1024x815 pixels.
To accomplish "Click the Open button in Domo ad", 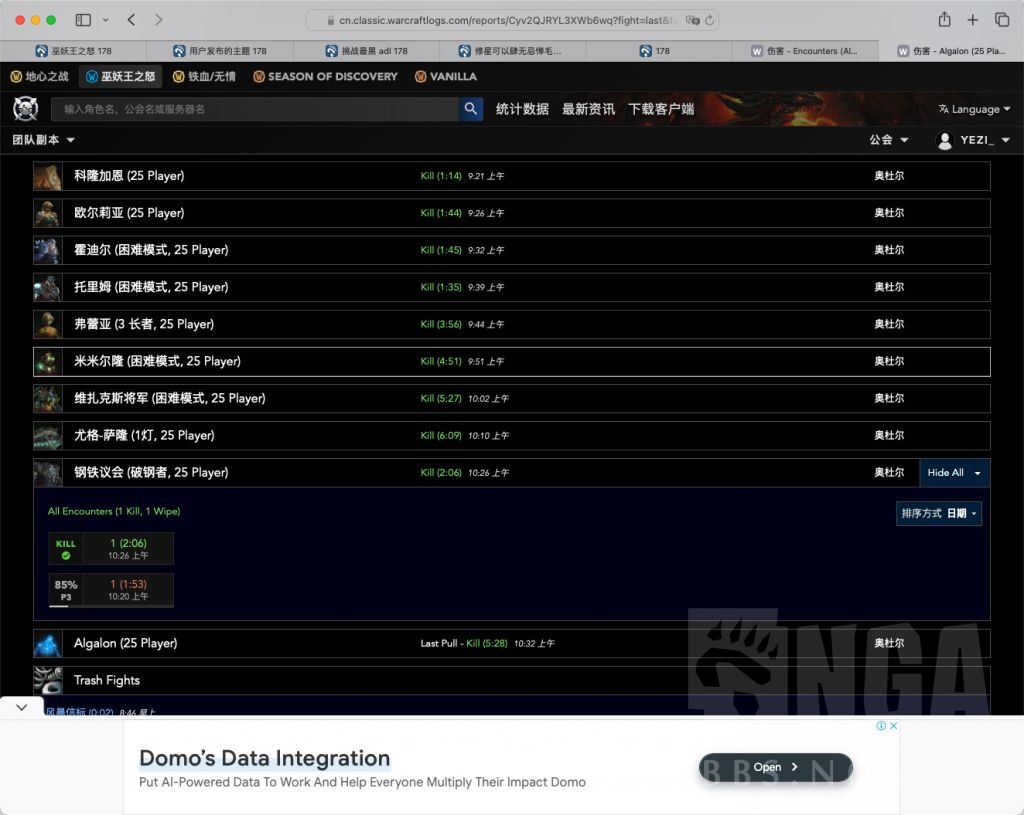I will 775,767.
